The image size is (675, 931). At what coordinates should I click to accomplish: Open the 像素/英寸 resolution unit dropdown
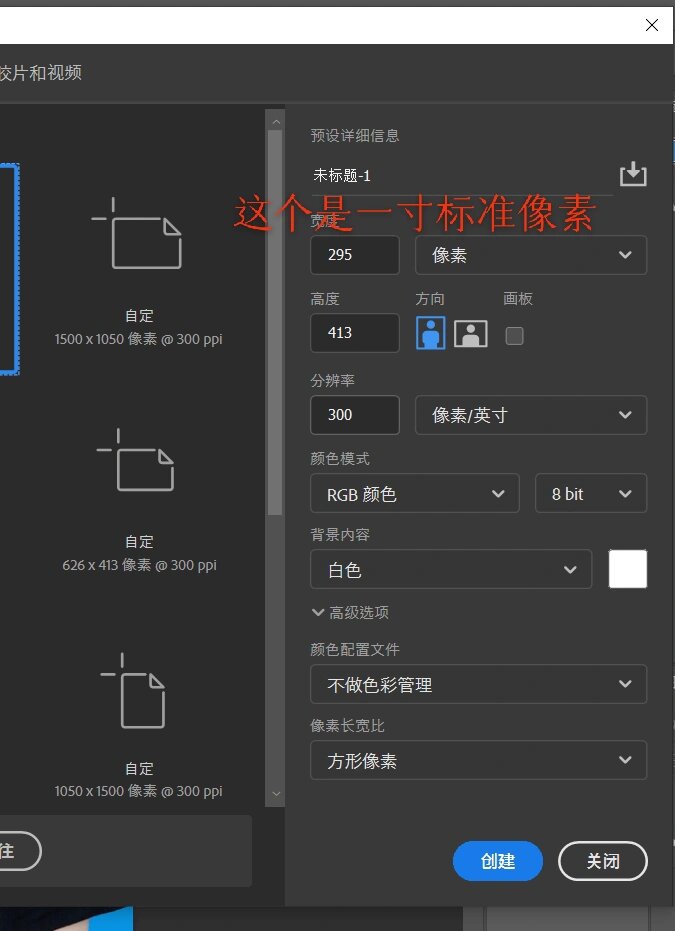pos(531,415)
